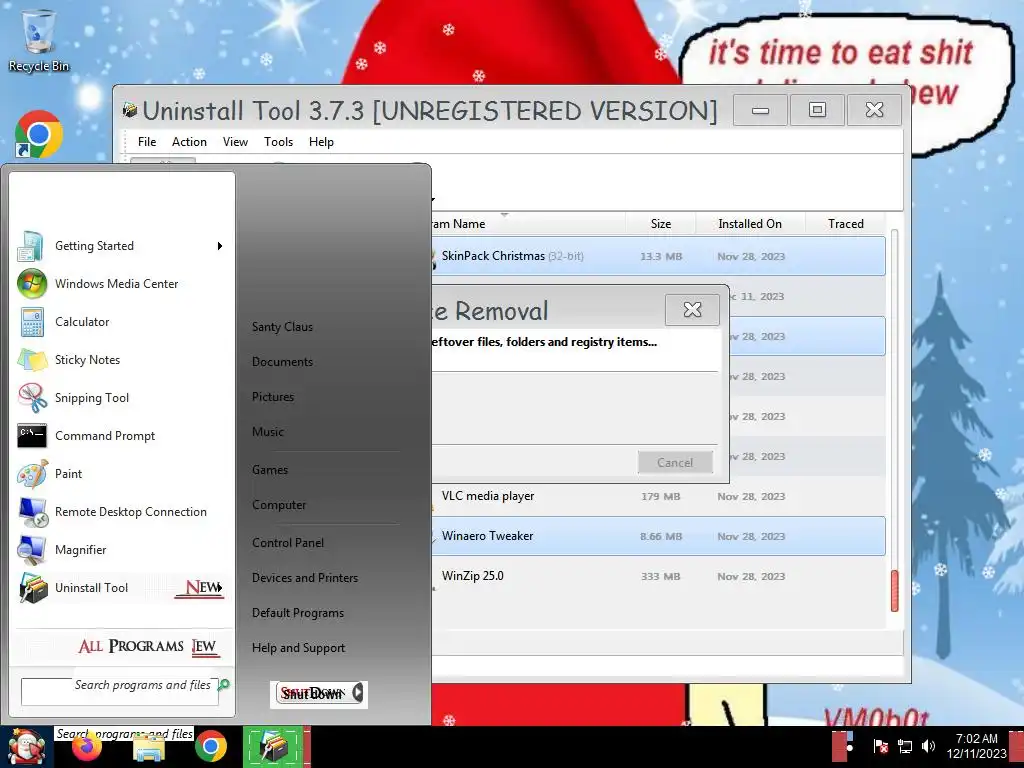
Task: Open Command Prompt
Action: pyautogui.click(x=121, y=436)
